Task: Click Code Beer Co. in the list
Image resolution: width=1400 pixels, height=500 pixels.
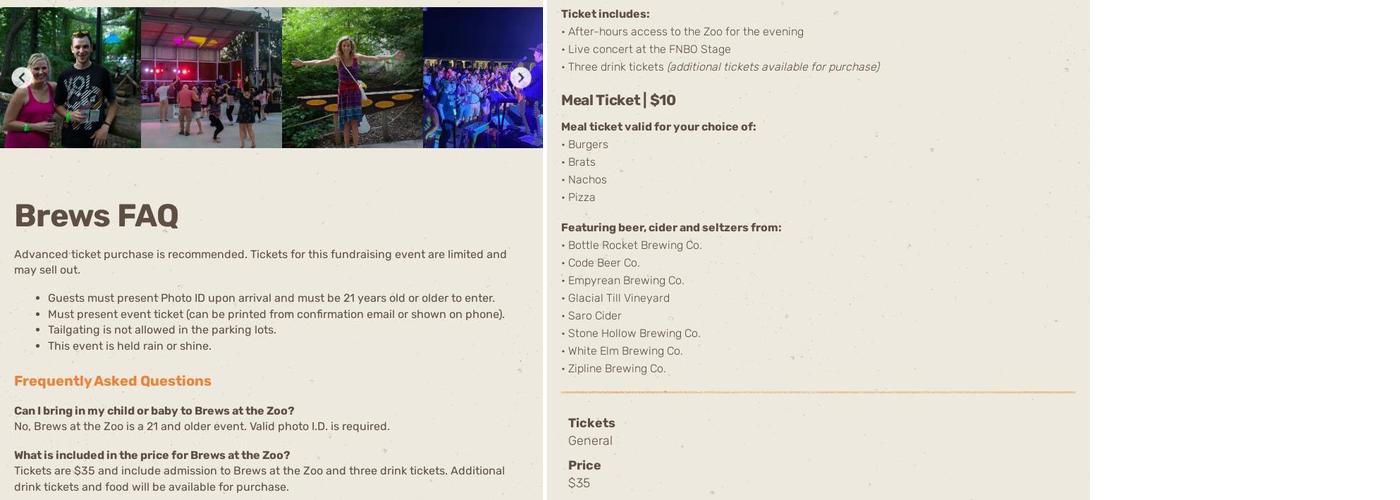Action: (x=603, y=263)
